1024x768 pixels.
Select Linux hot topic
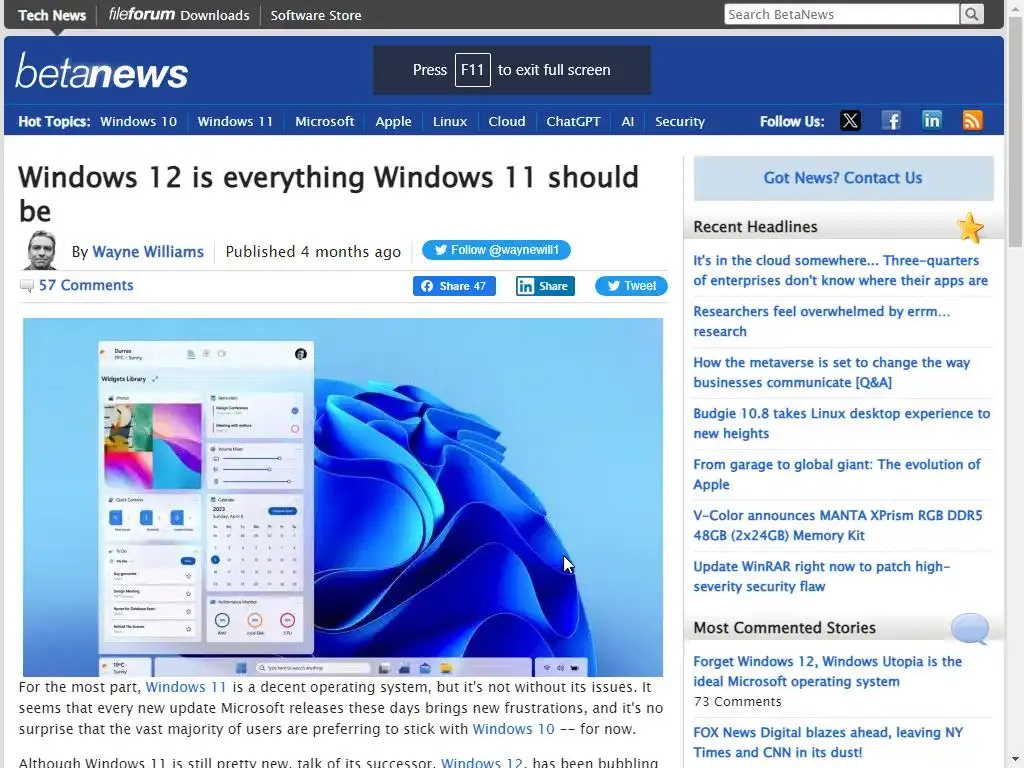pos(450,121)
